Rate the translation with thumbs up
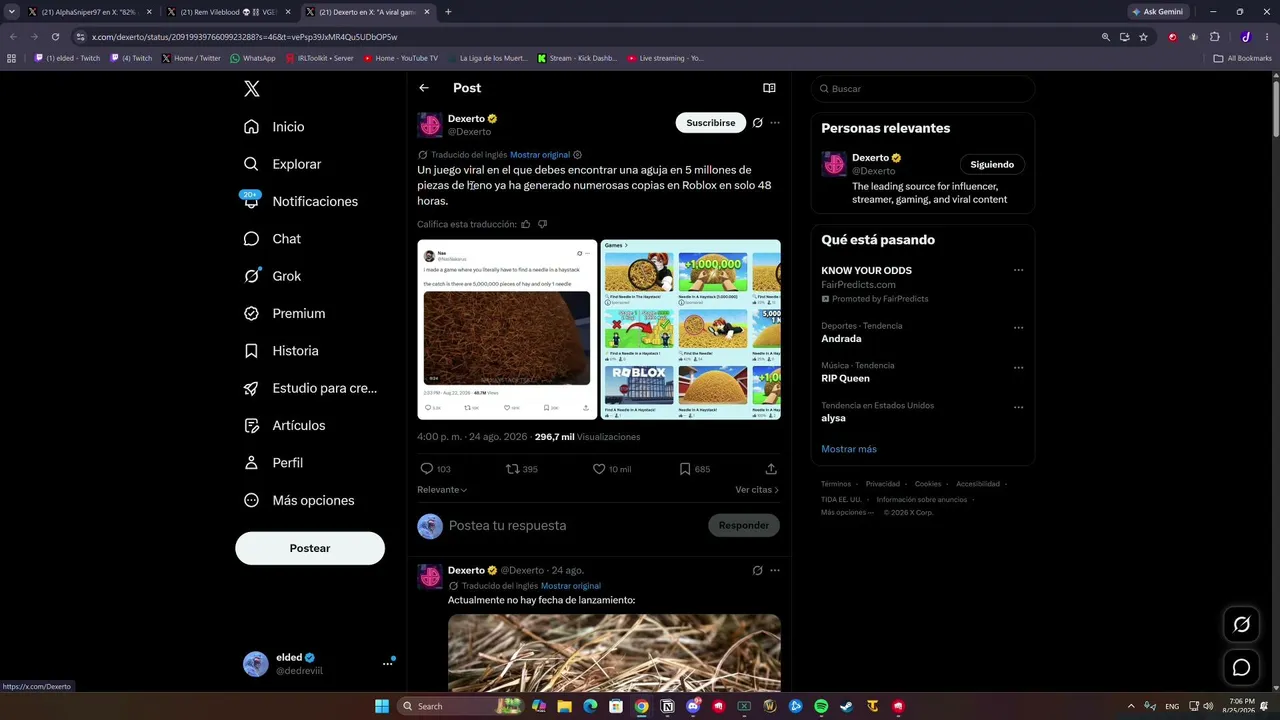 [526, 224]
